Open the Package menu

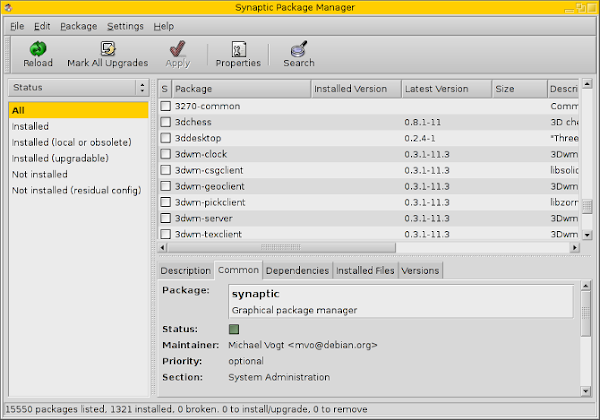78,26
